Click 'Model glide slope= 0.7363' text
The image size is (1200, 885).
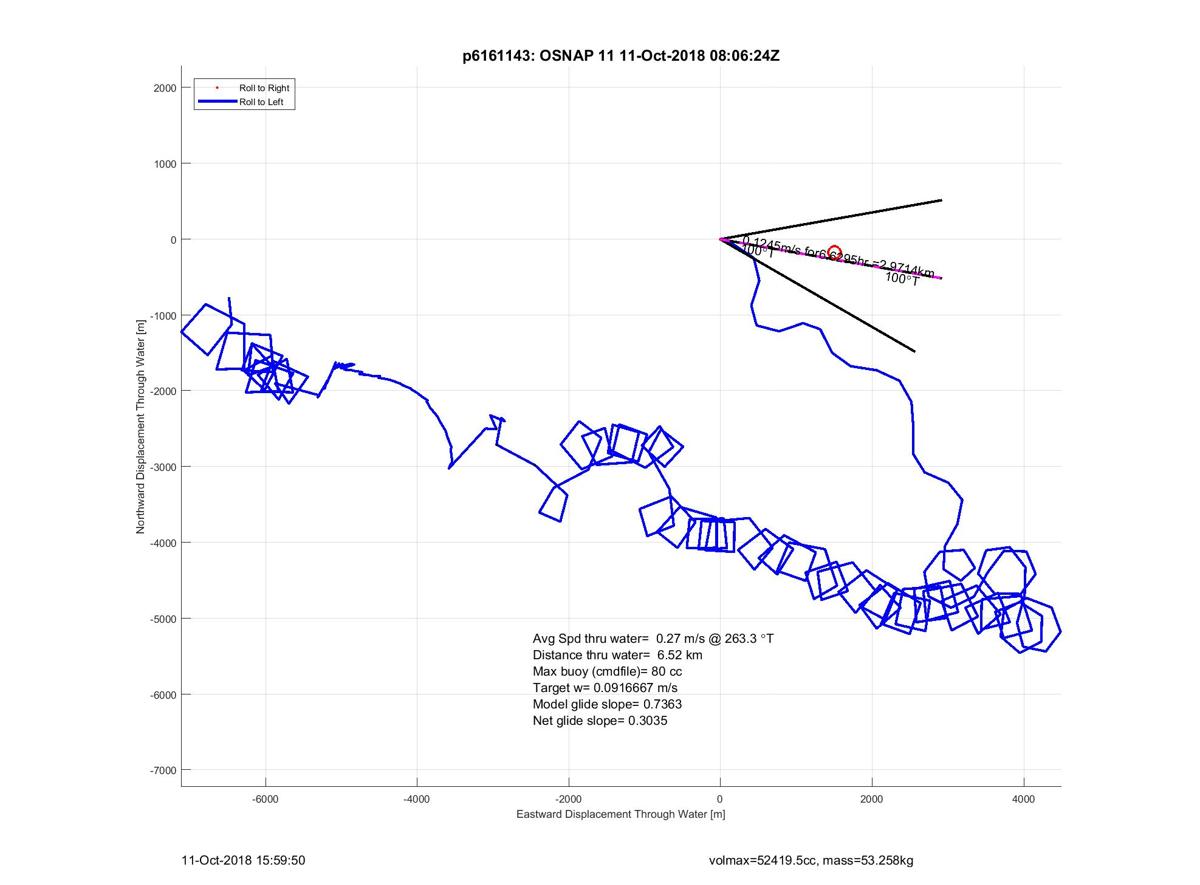[x=608, y=704]
